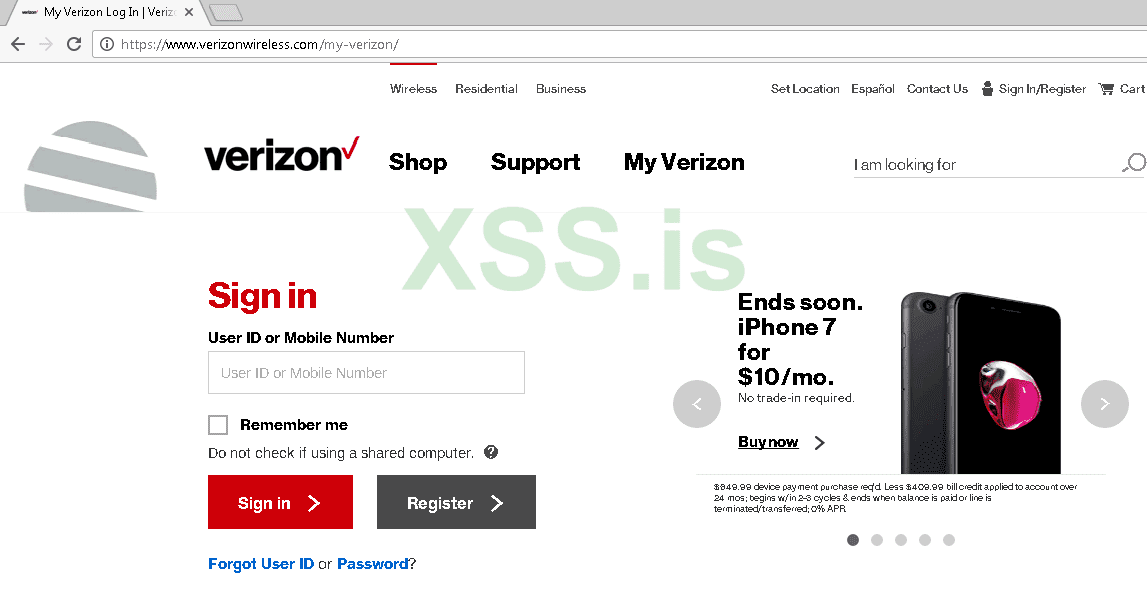Click the red Sign in button

click(x=280, y=502)
